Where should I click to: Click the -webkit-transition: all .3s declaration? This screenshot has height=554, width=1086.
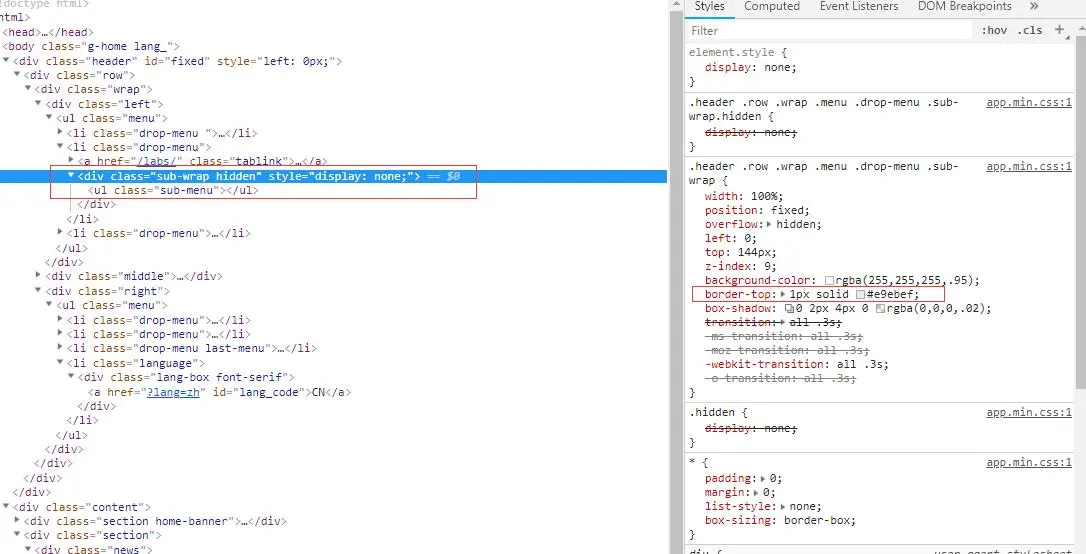click(796, 364)
